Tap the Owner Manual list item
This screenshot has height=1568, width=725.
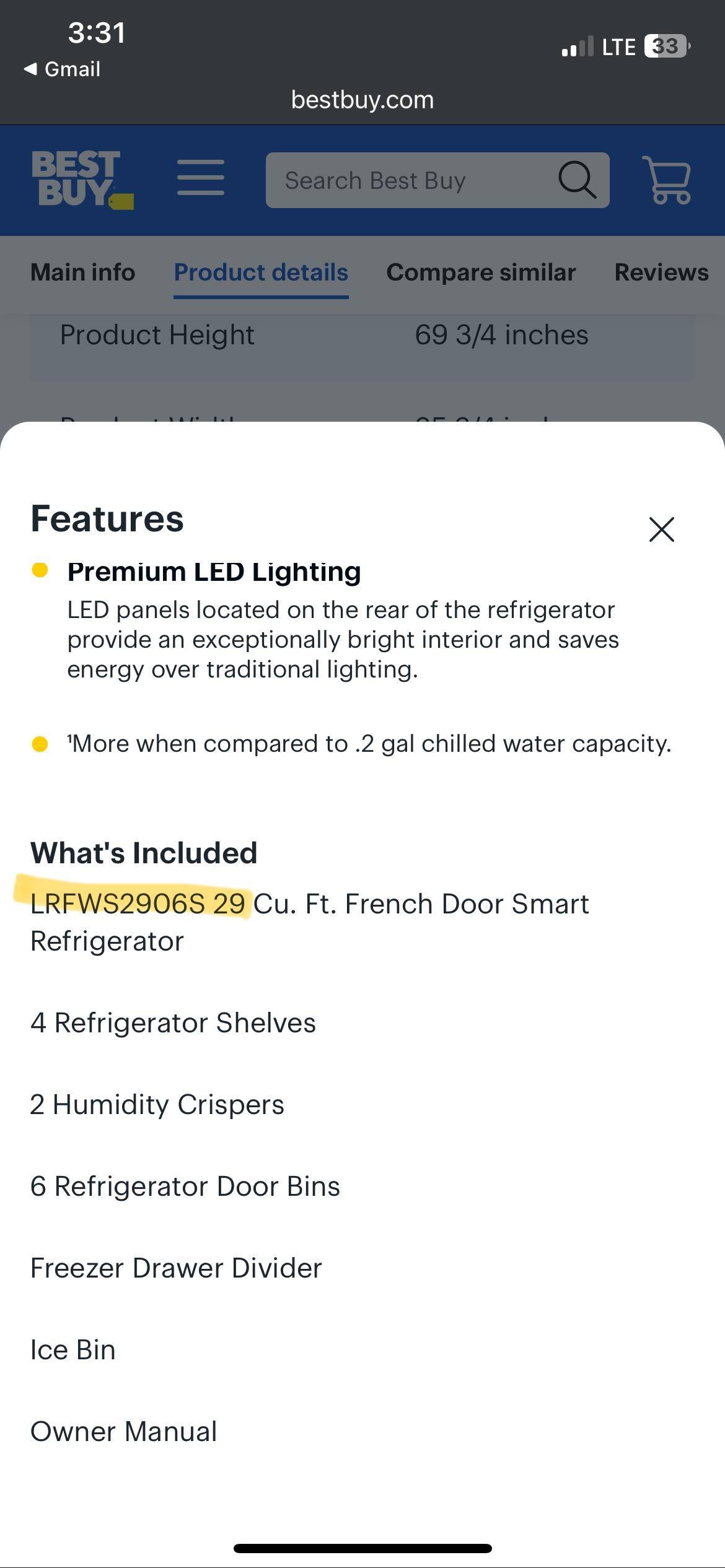point(124,1431)
